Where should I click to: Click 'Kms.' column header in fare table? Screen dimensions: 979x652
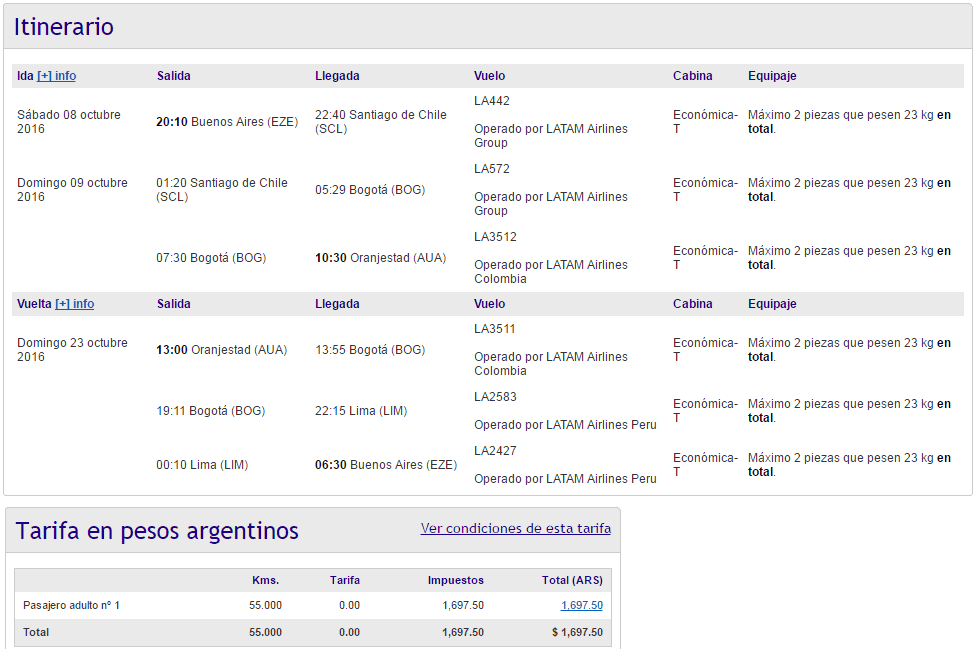pyautogui.click(x=266, y=580)
